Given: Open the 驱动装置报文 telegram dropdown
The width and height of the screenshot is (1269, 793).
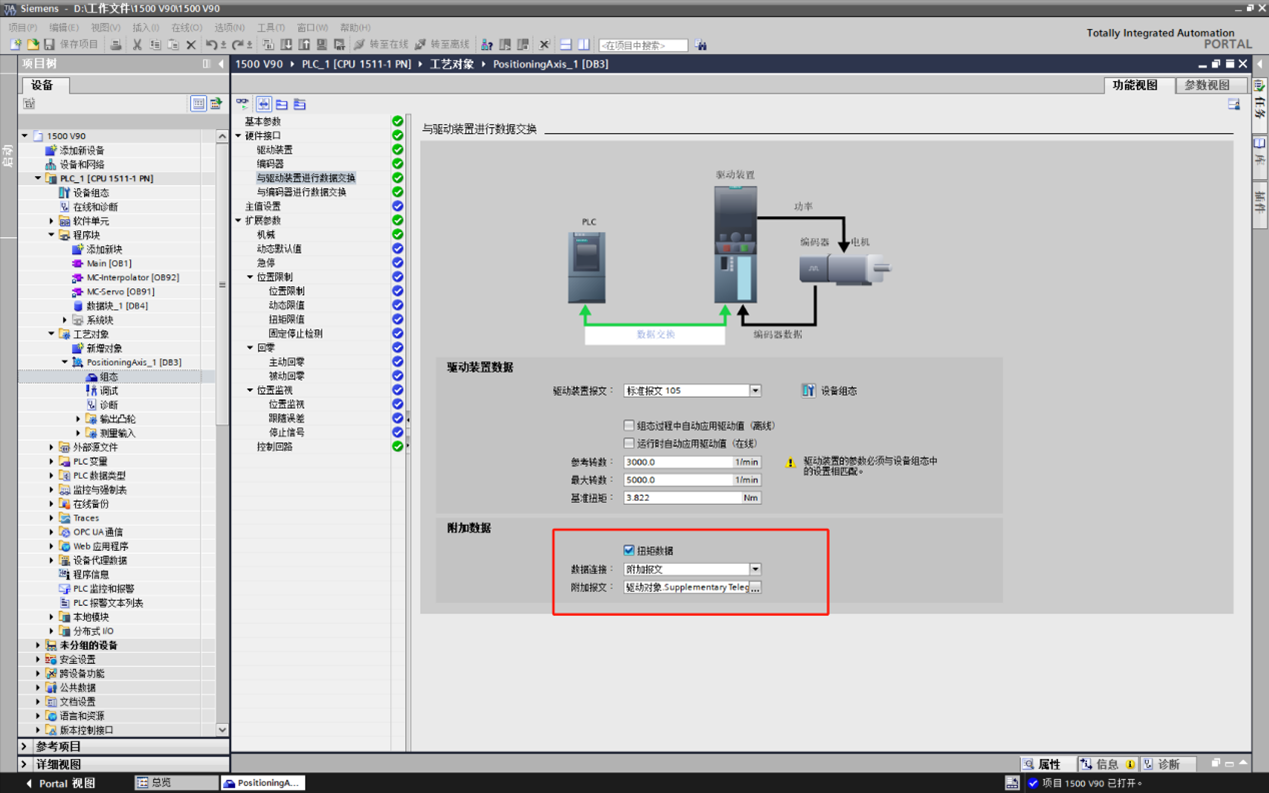Looking at the screenshot, I should coord(755,391).
